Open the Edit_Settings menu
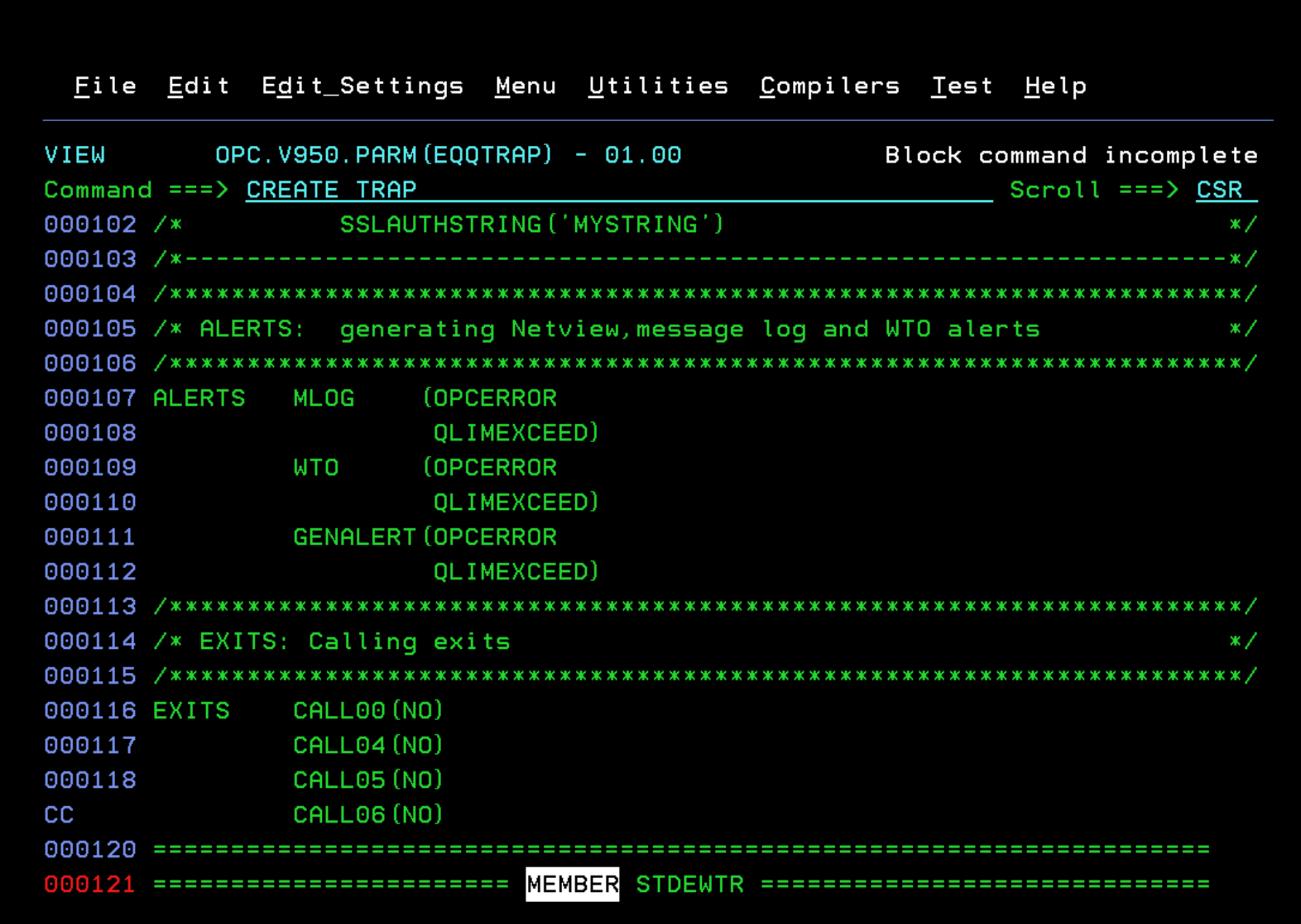Viewport: 1301px width, 924px height. [363, 86]
